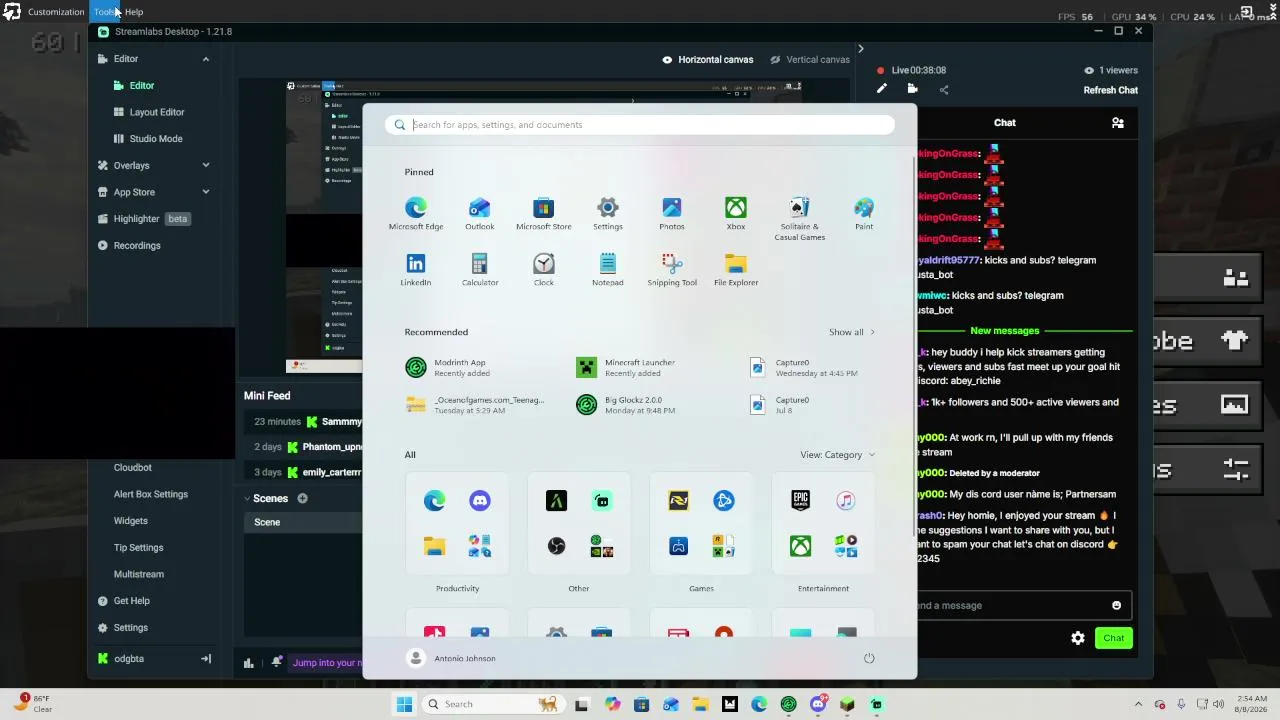This screenshot has width=1280, height=720.
Task: Open the pinned LinkedIn app
Action: point(416,270)
